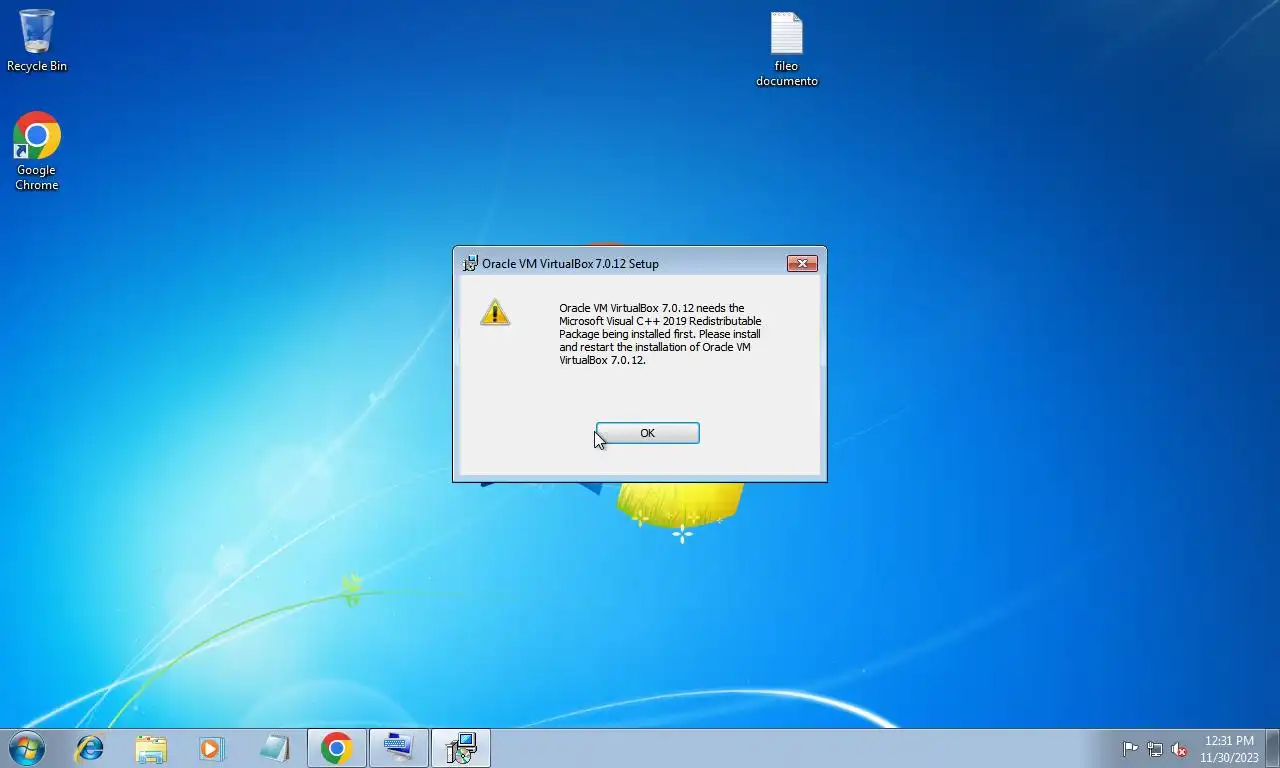Click the keyboard-and-monitor taskbar icon
1280x768 pixels.
(x=398, y=748)
